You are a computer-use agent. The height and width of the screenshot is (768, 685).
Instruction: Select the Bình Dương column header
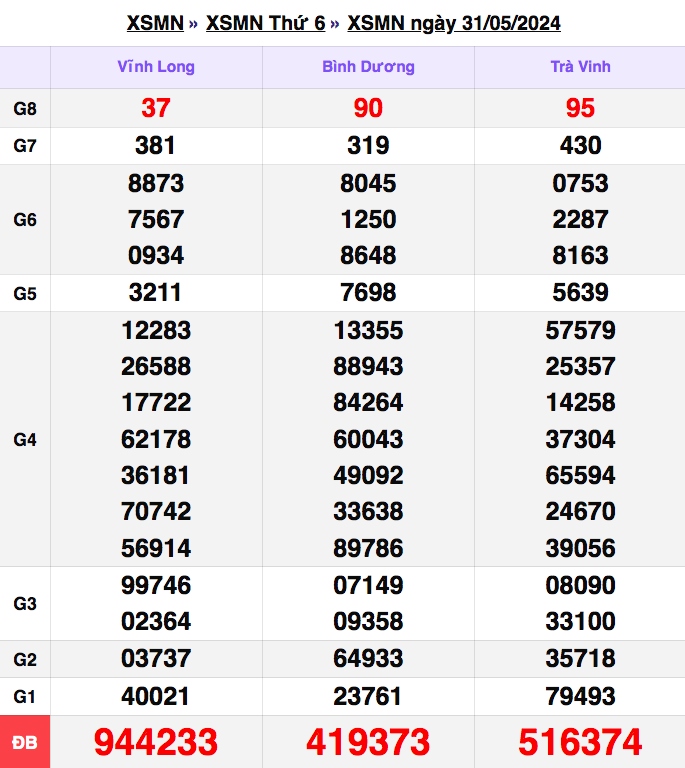(x=368, y=67)
